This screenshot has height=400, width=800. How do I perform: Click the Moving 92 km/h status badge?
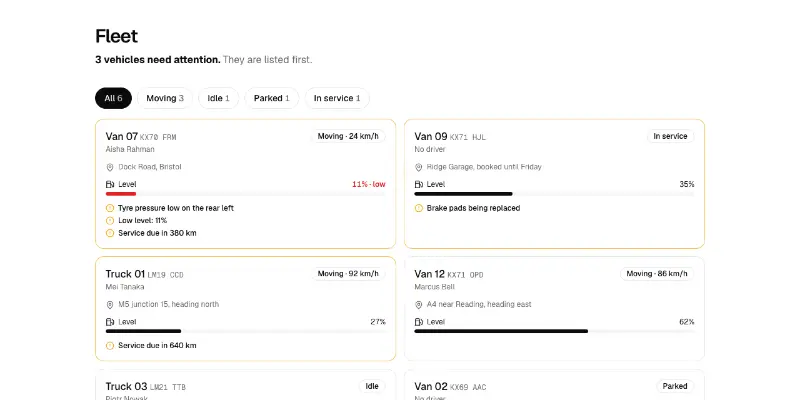tap(348, 274)
